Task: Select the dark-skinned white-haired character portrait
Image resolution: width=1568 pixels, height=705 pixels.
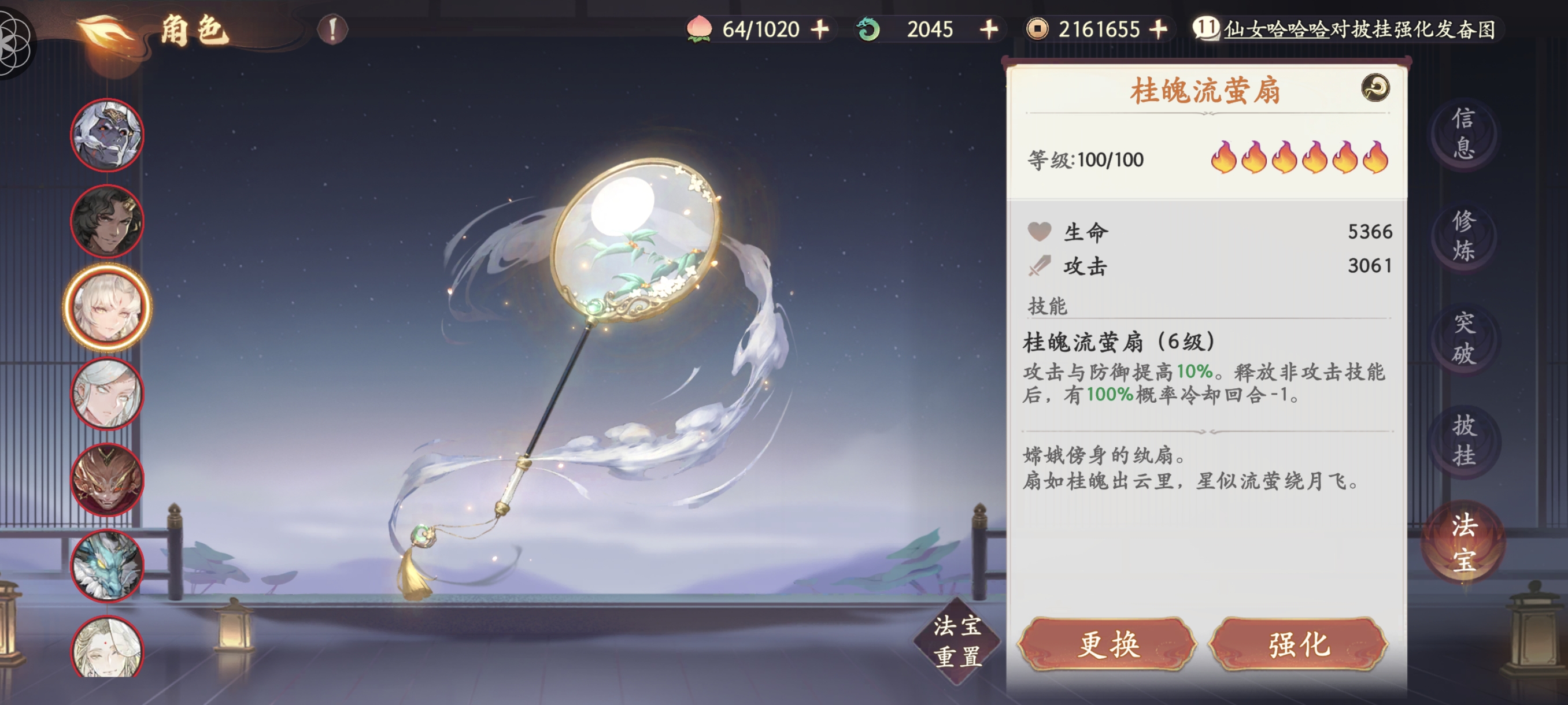Action: [x=107, y=135]
